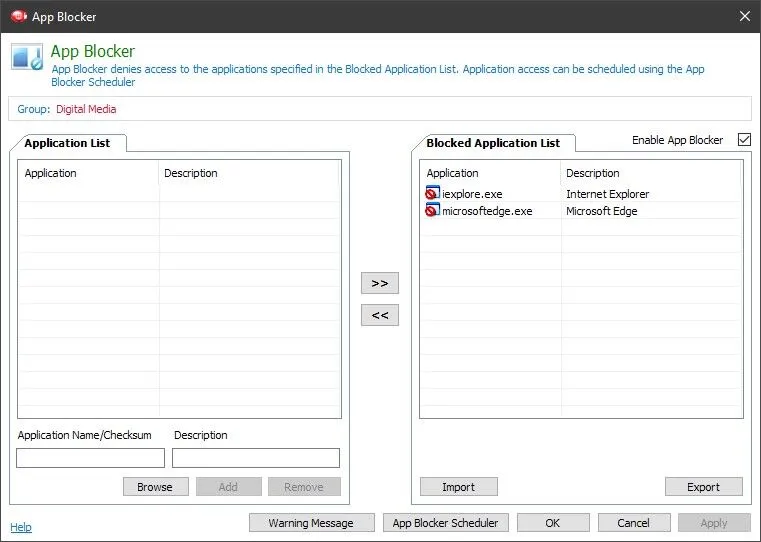The width and height of the screenshot is (761, 542).
Task: Sort Application List by Application column header
Action: coord(88,173)
